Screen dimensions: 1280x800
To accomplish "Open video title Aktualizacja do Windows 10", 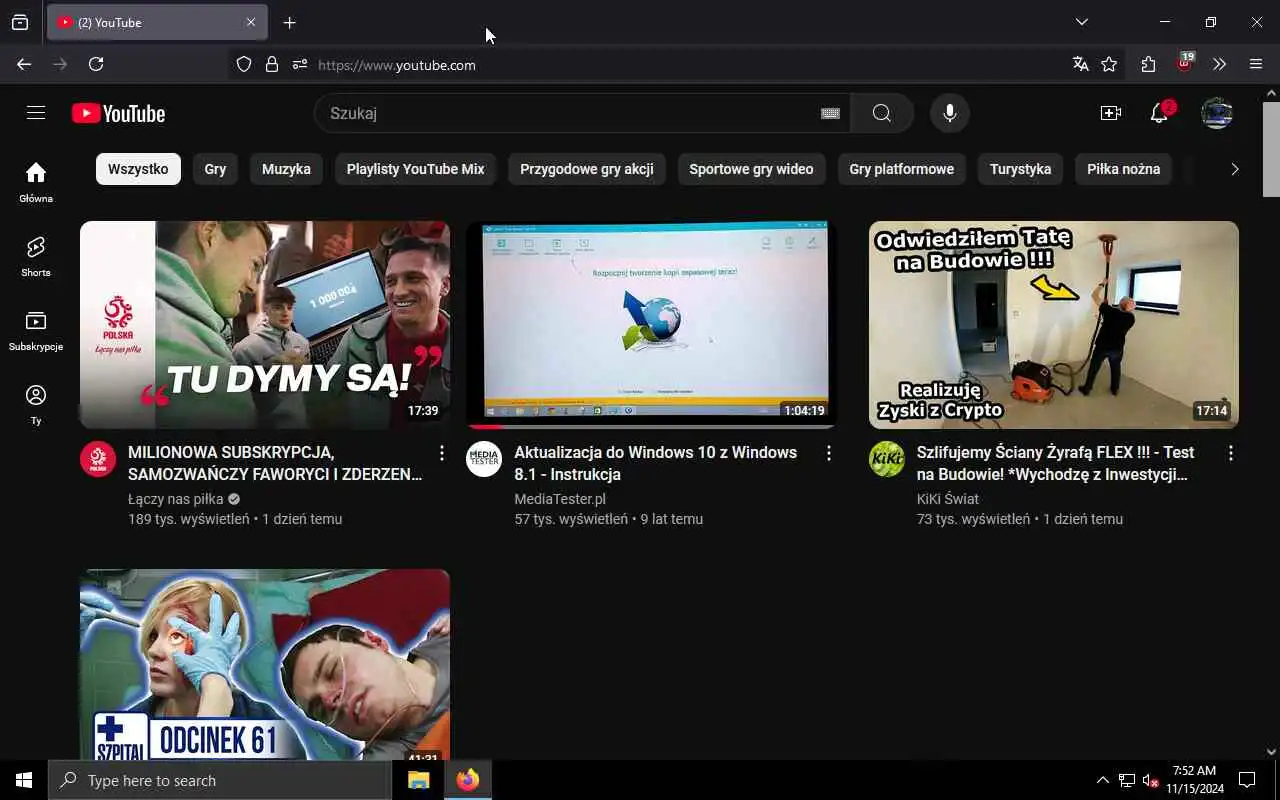I will (x=655, y=463).
